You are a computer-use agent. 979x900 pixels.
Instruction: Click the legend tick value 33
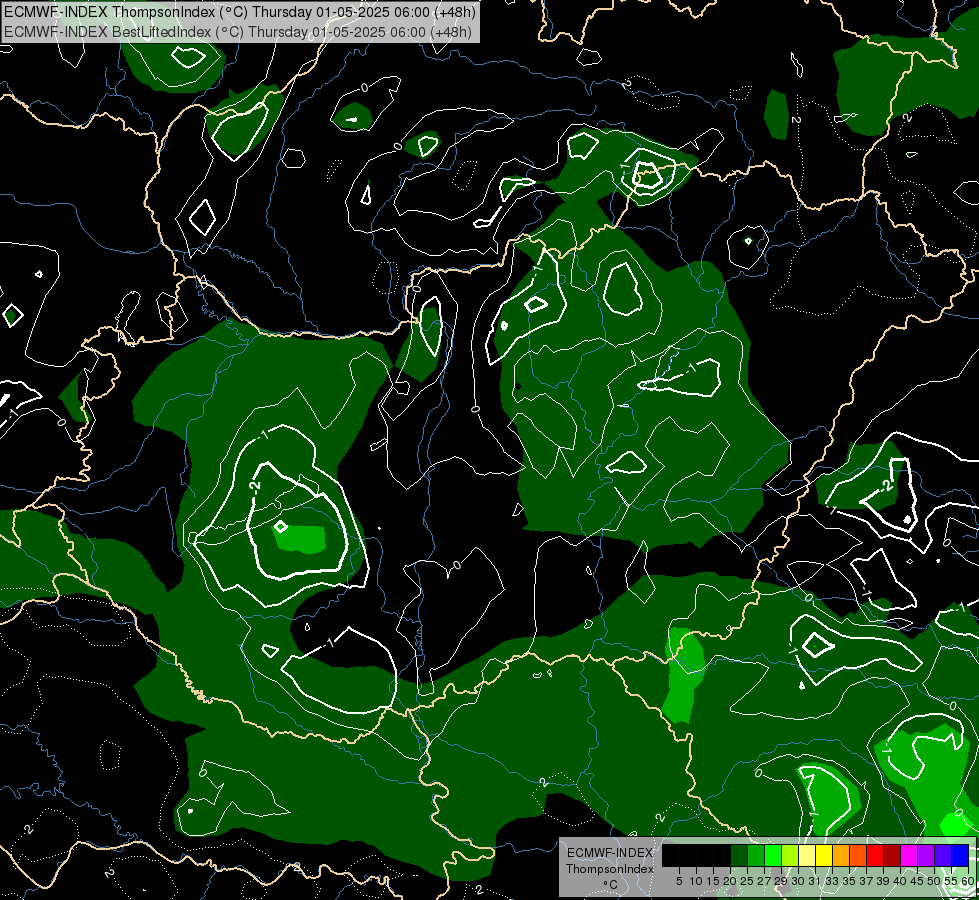point(832,881)
